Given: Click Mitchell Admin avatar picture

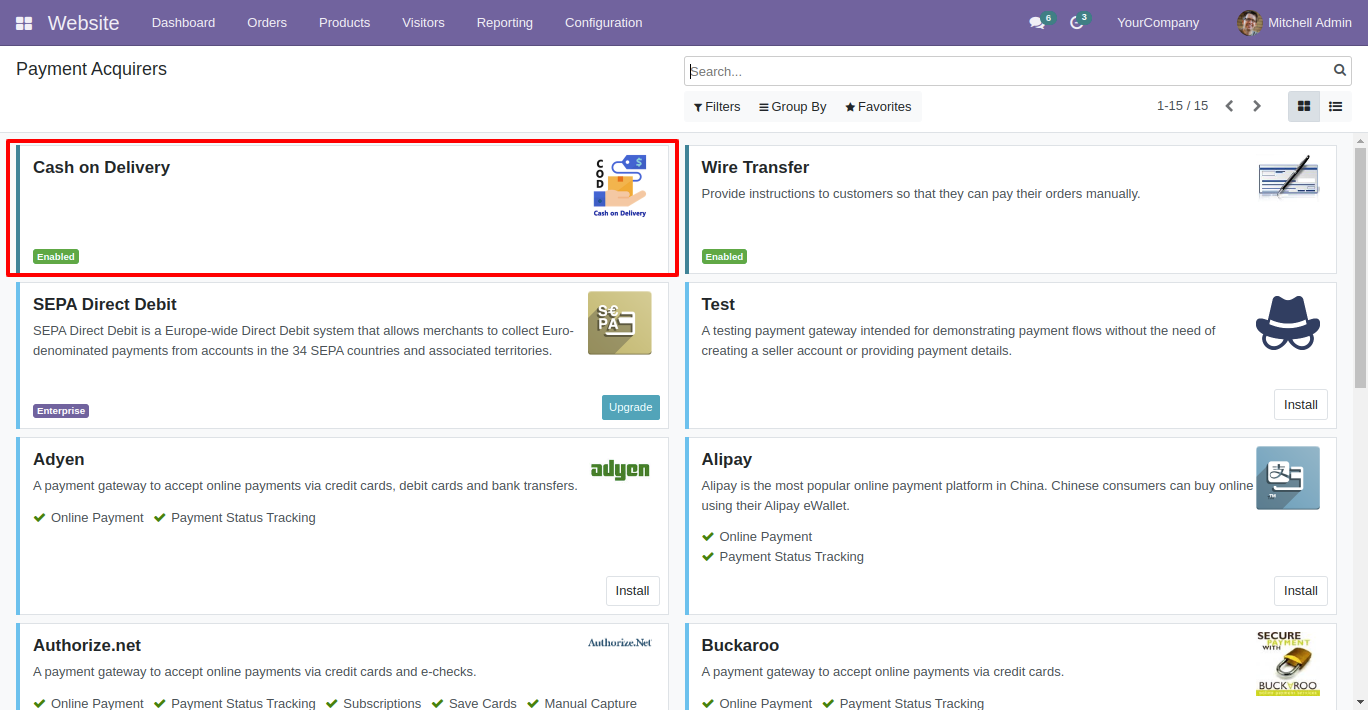Looking at the screenshot, I should 1249,23.
